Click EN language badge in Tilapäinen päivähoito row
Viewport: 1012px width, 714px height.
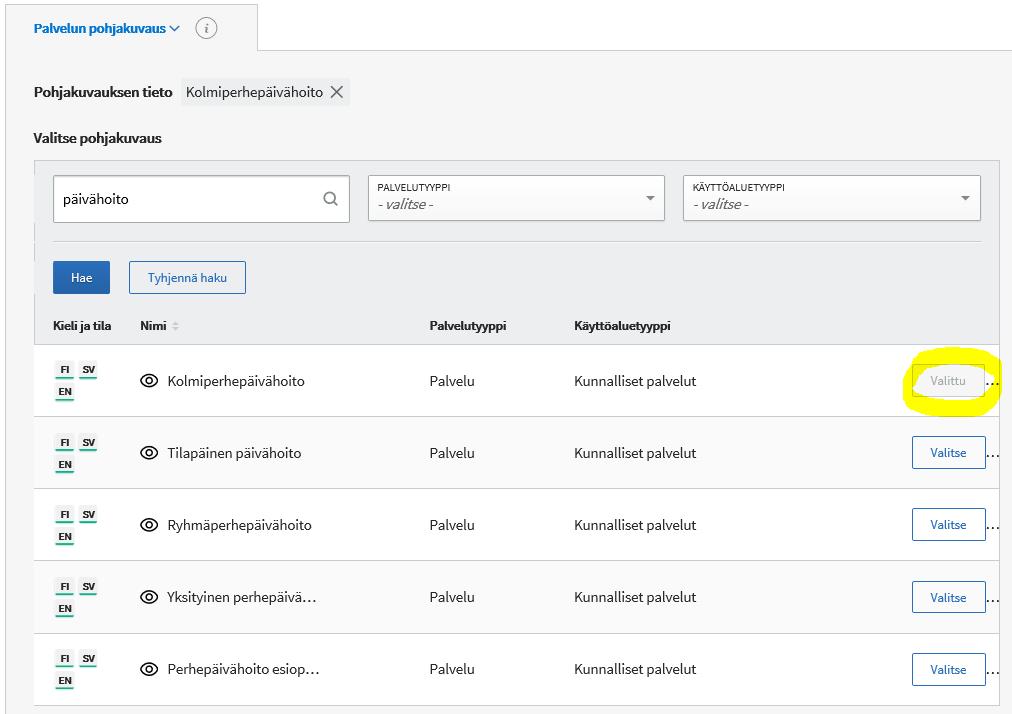(65, 465)
